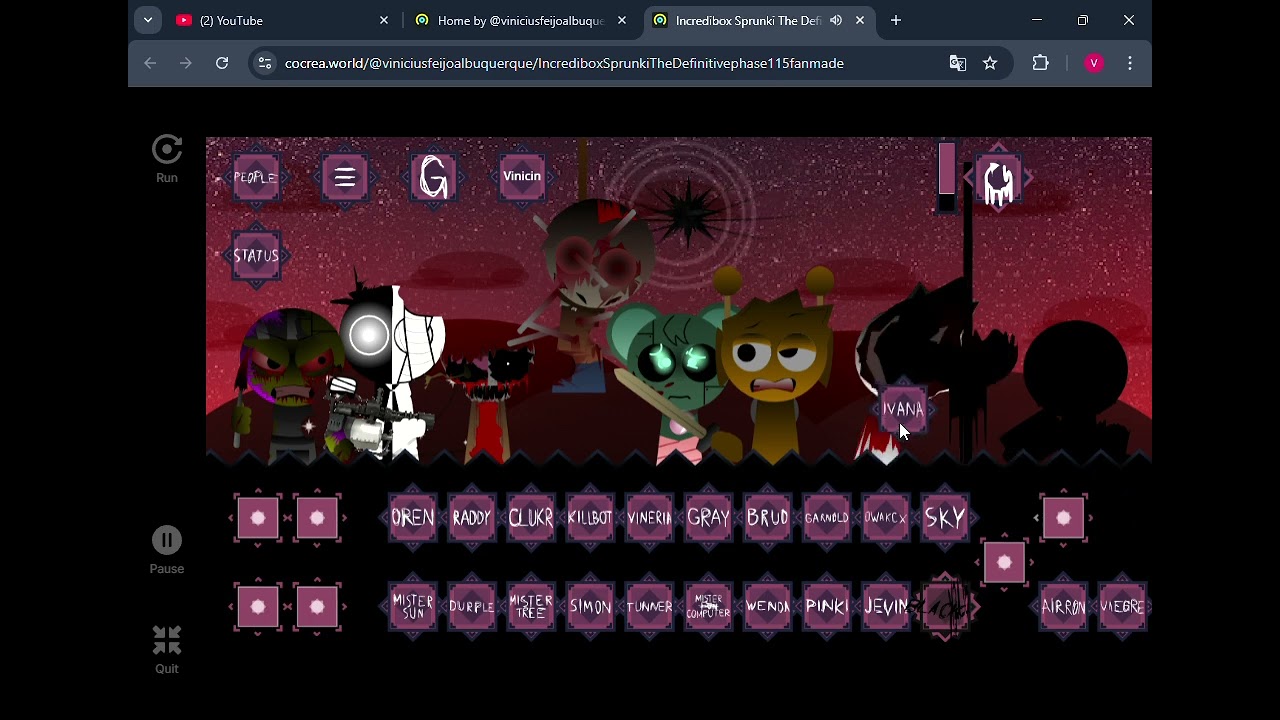Select the OREN character tile

pyautogui.click(x=413, y=518)
